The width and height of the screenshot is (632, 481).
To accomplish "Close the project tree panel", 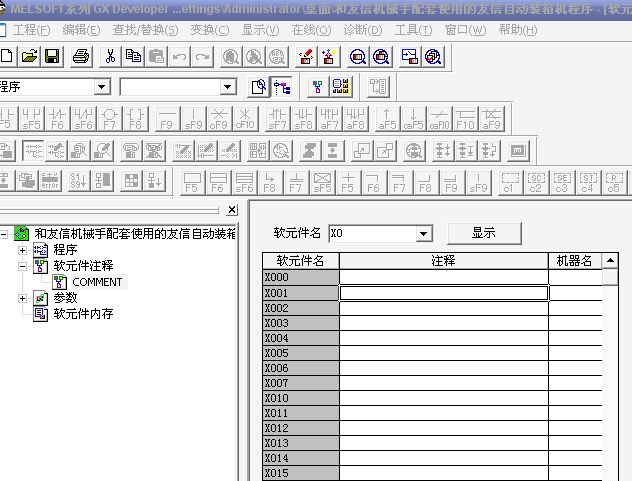I will click(x=232, y=210).
